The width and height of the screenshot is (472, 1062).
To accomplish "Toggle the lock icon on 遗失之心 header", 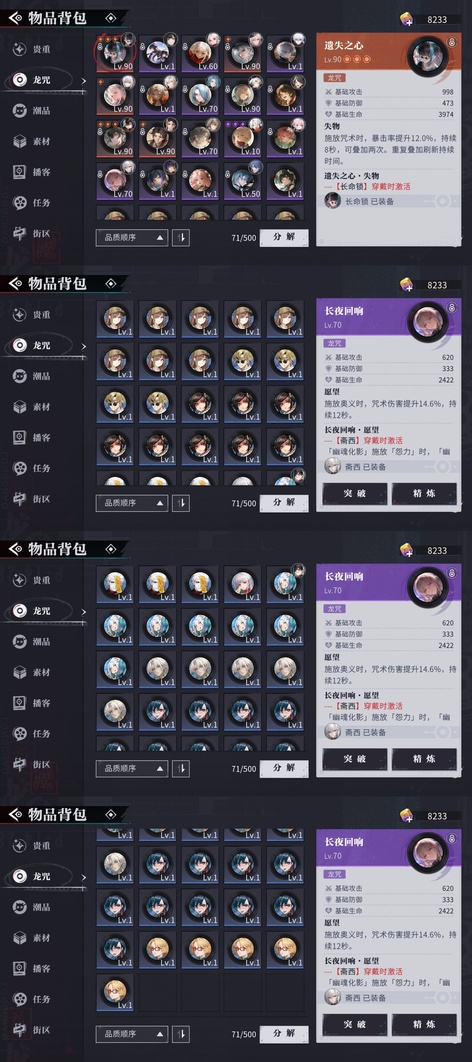I will click(x=452, y=43).
